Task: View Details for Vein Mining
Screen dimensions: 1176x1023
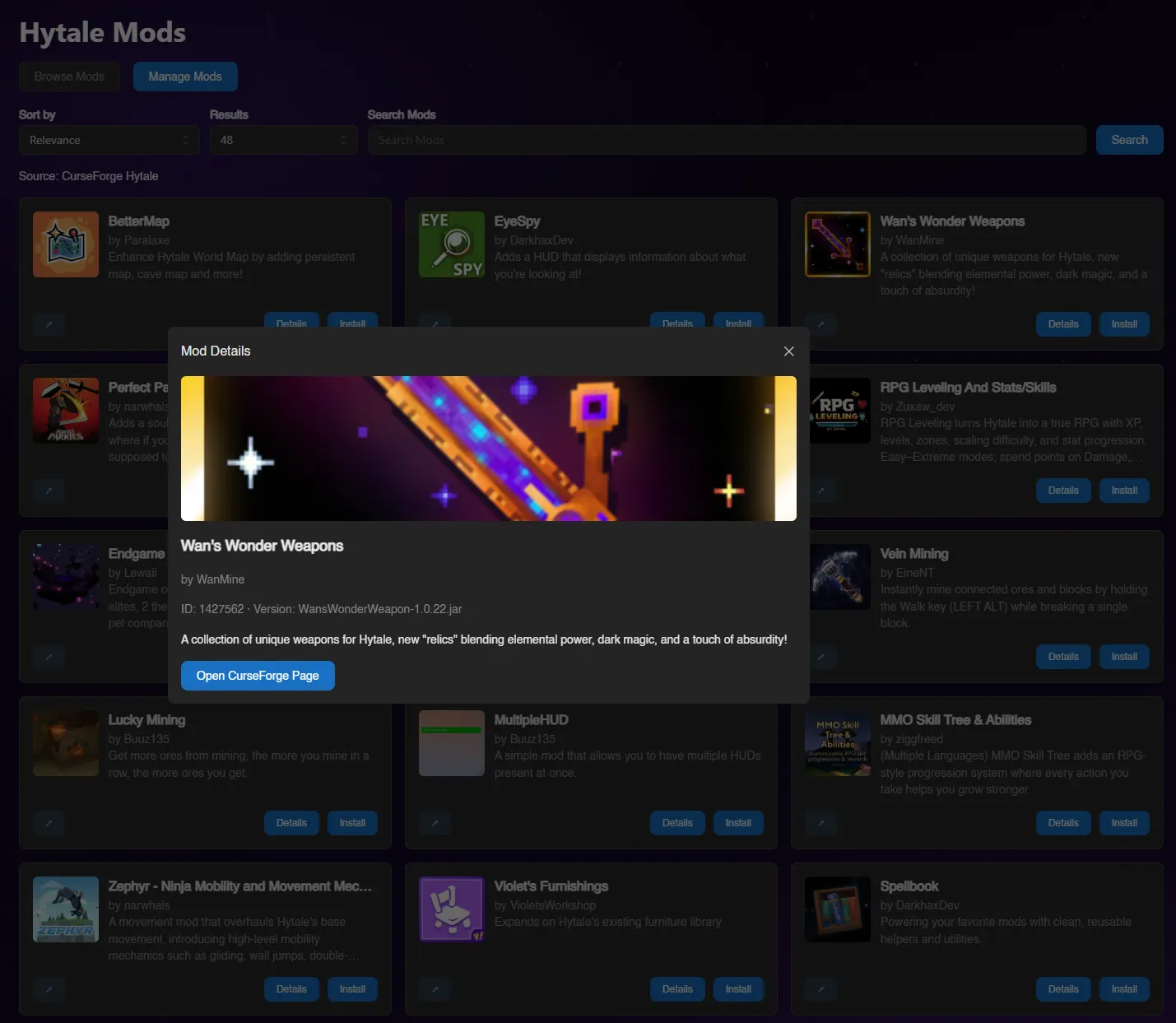Action: click(1063, 657)
